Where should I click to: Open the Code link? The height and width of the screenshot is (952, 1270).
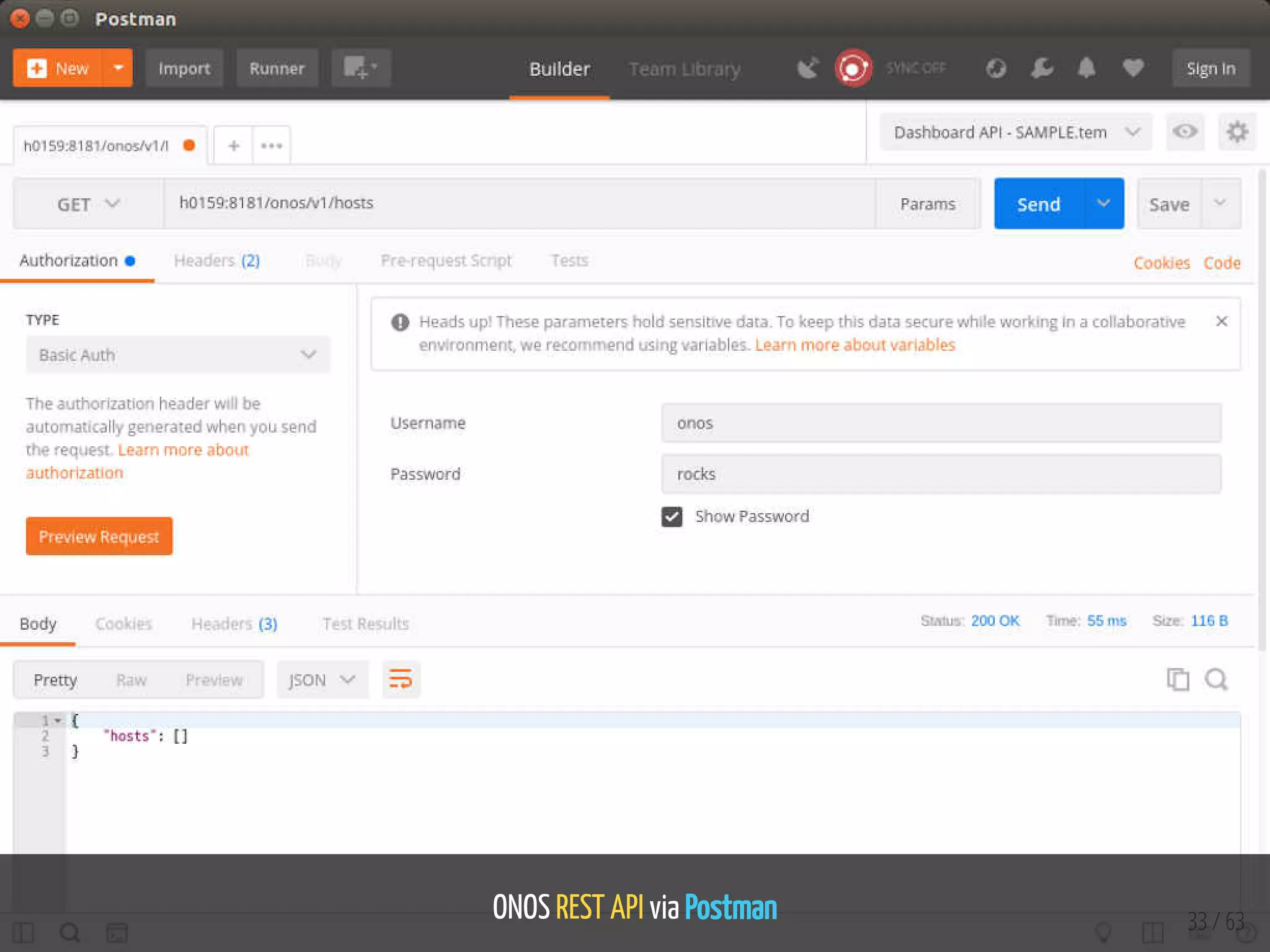pyautogui.click(x=1222, y=263)
